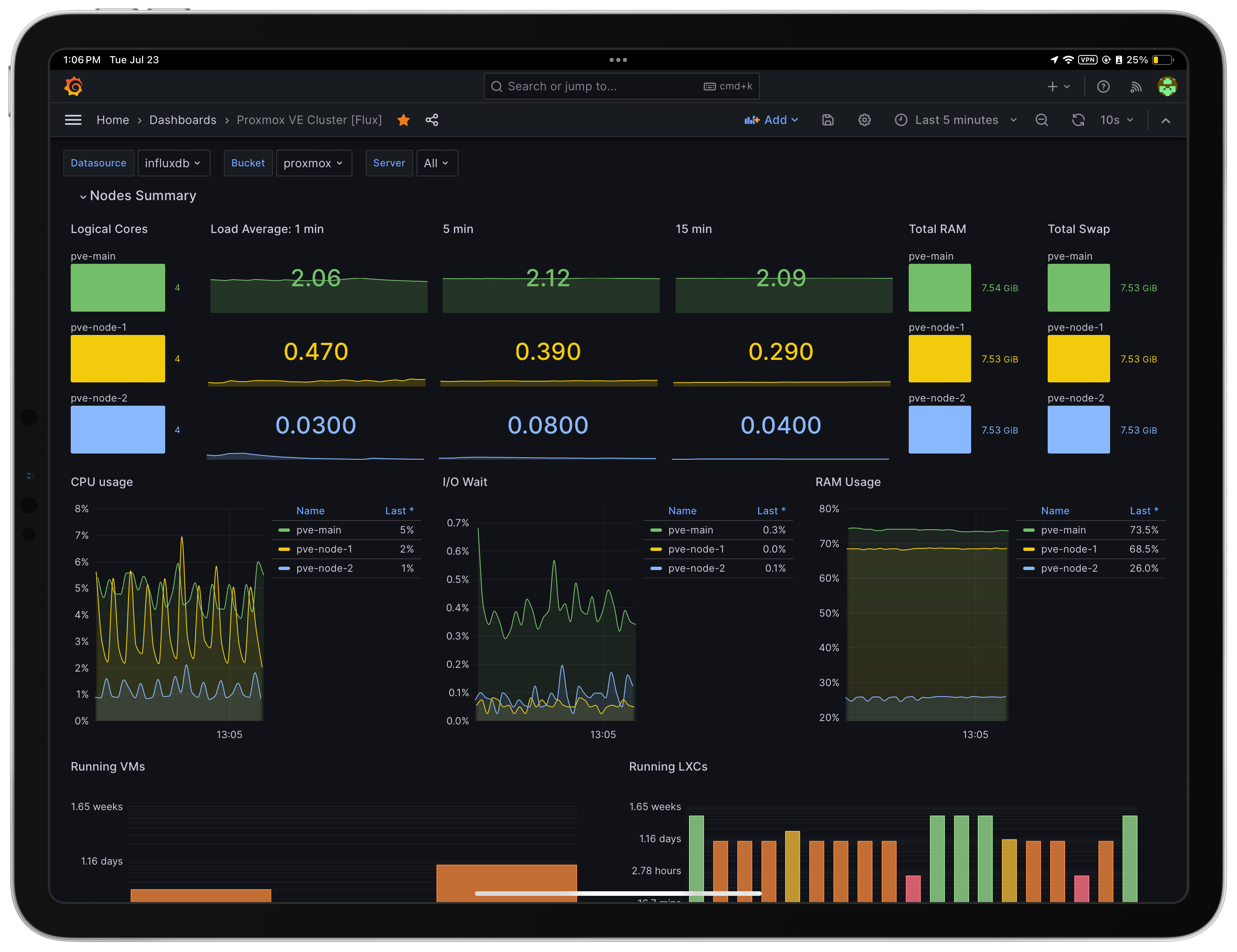Toggle pve-main series in CPU usage legend

[x=318, y=530]
